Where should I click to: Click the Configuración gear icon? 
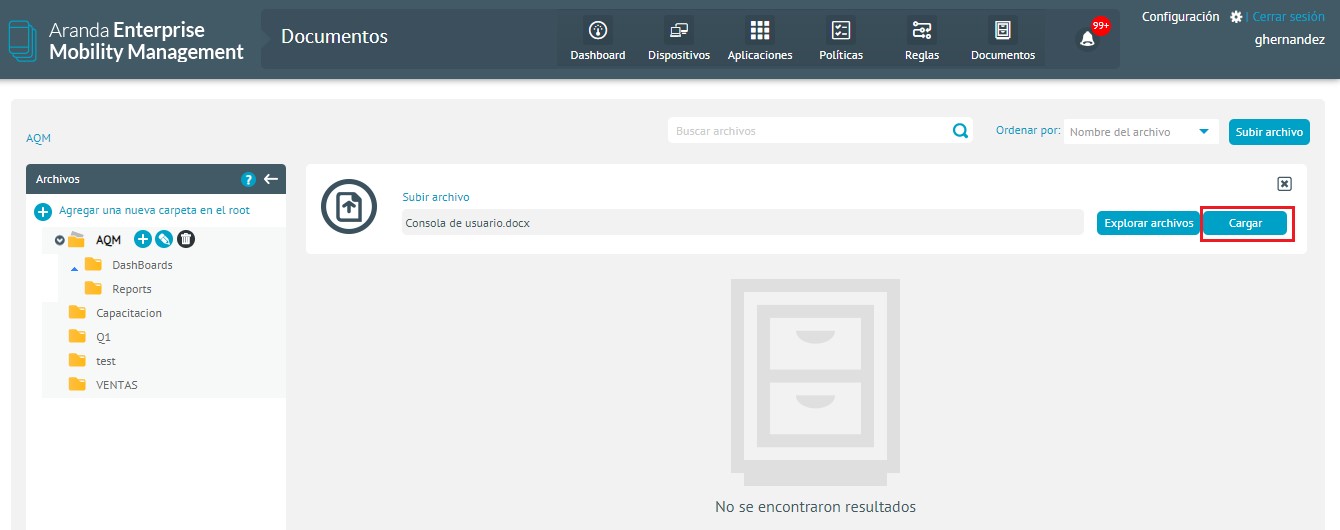point(1236,17)
